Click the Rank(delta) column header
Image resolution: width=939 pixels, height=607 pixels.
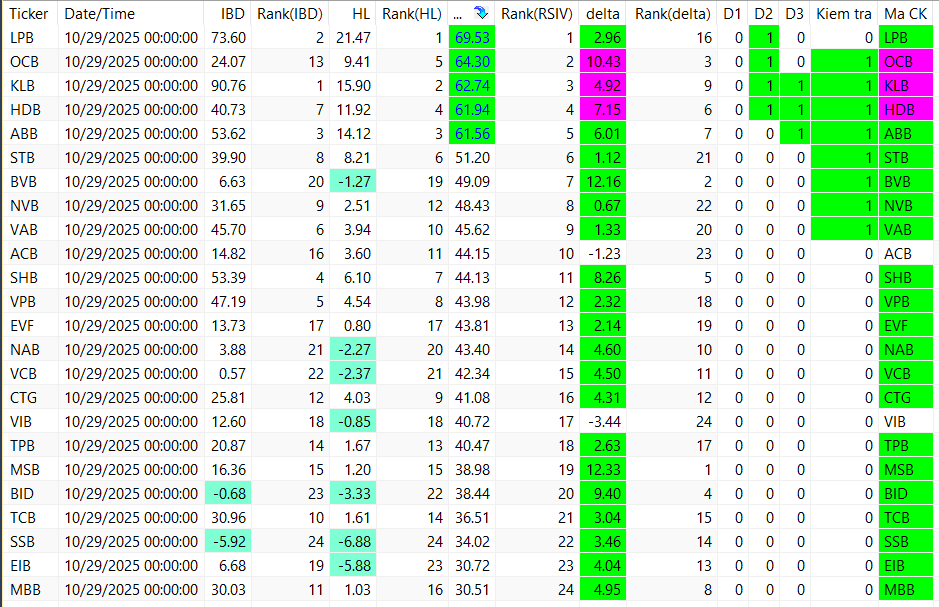(x=673, y=13)
